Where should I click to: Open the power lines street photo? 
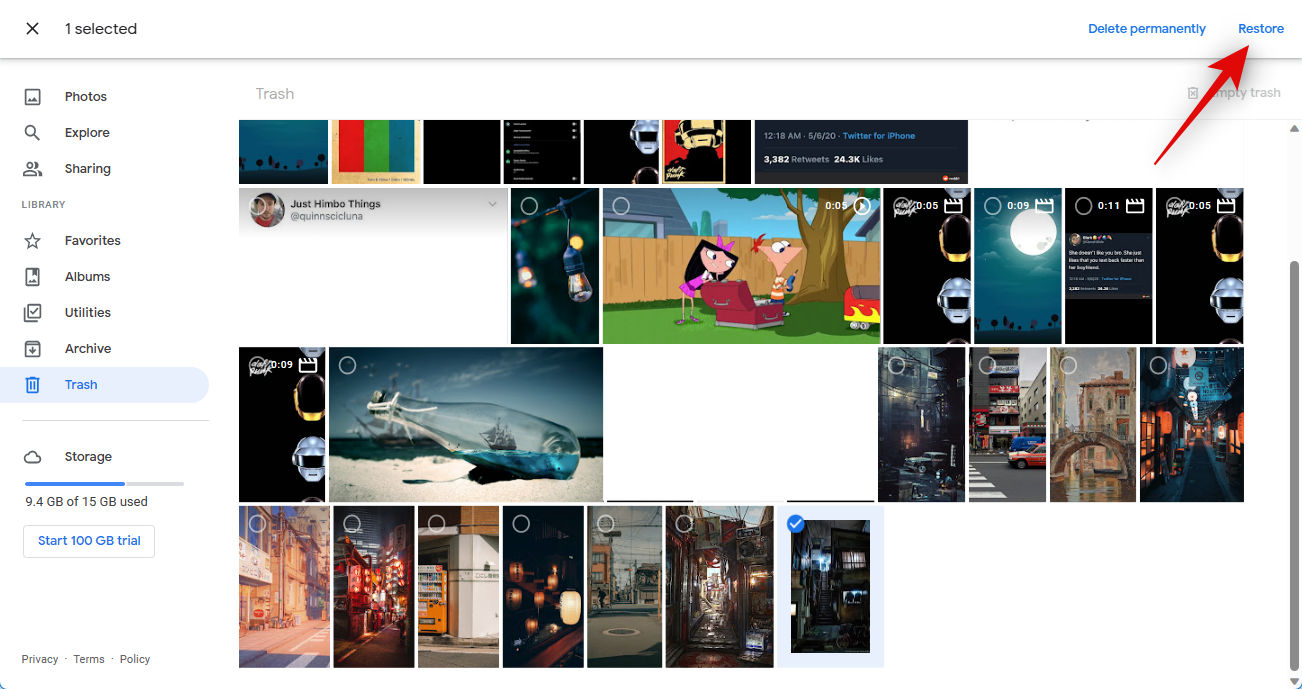625,587
